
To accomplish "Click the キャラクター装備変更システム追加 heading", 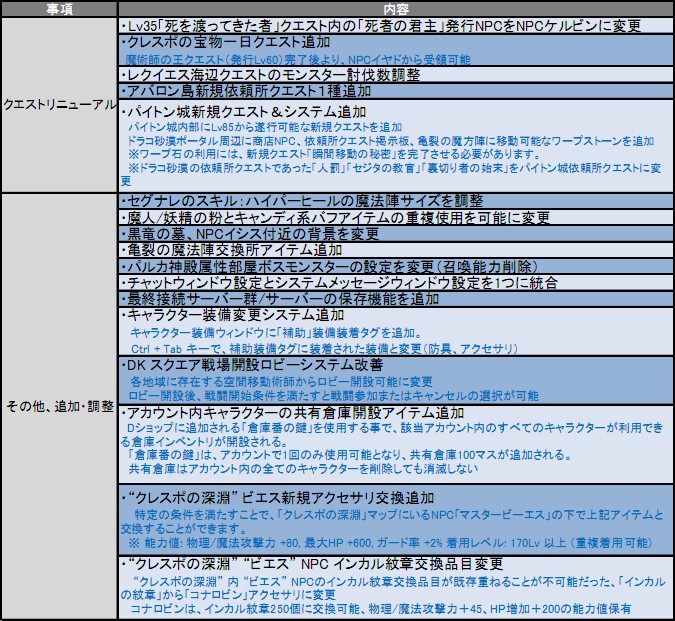I will pyautogui.click(x=232, y=315).
